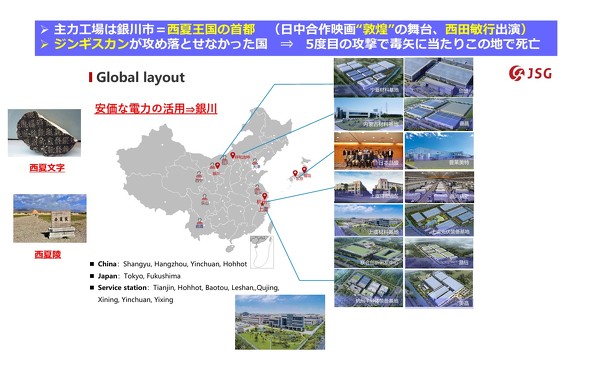The width and height of the screenshot is (590, 366).
Task: Click Hainan island on the map
Action: tap(229, 249)
